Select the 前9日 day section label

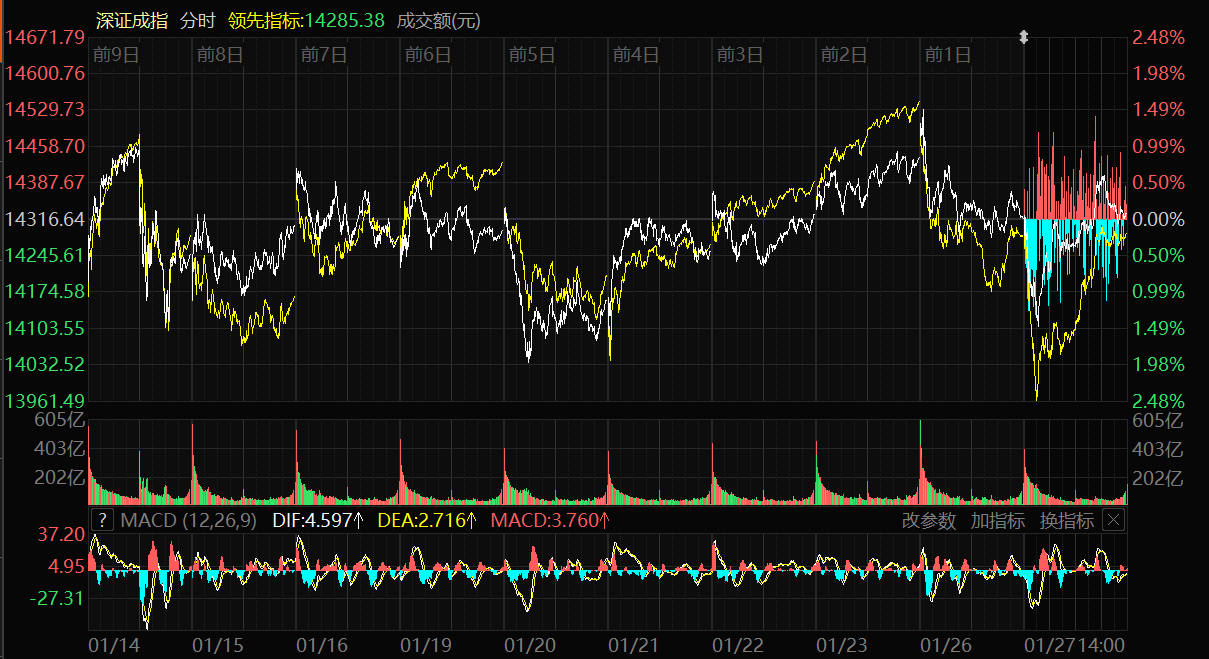114,55
